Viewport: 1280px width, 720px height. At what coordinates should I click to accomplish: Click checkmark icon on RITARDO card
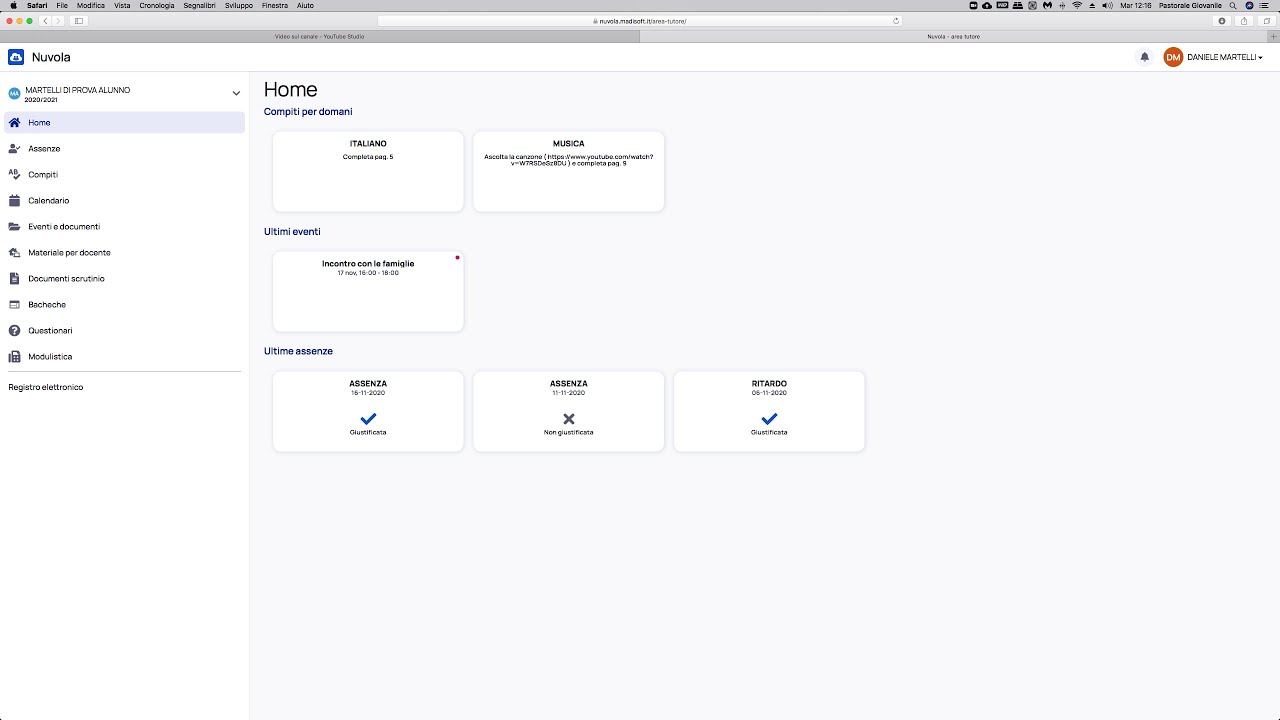[x=769, y=419]
